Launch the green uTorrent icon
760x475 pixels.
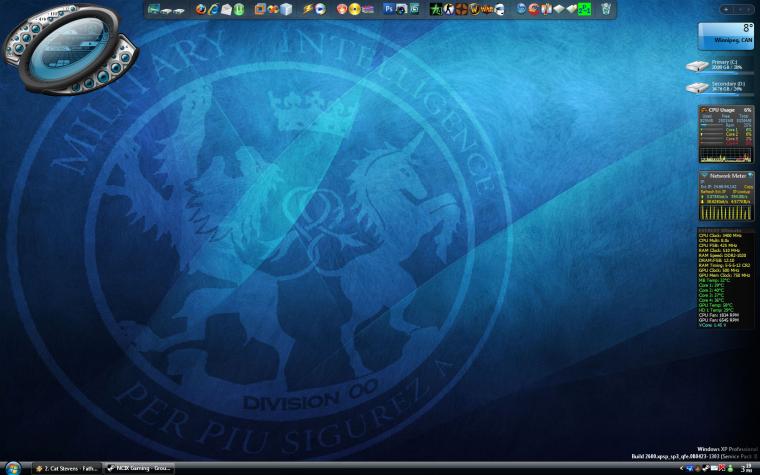tap(239, 9)
